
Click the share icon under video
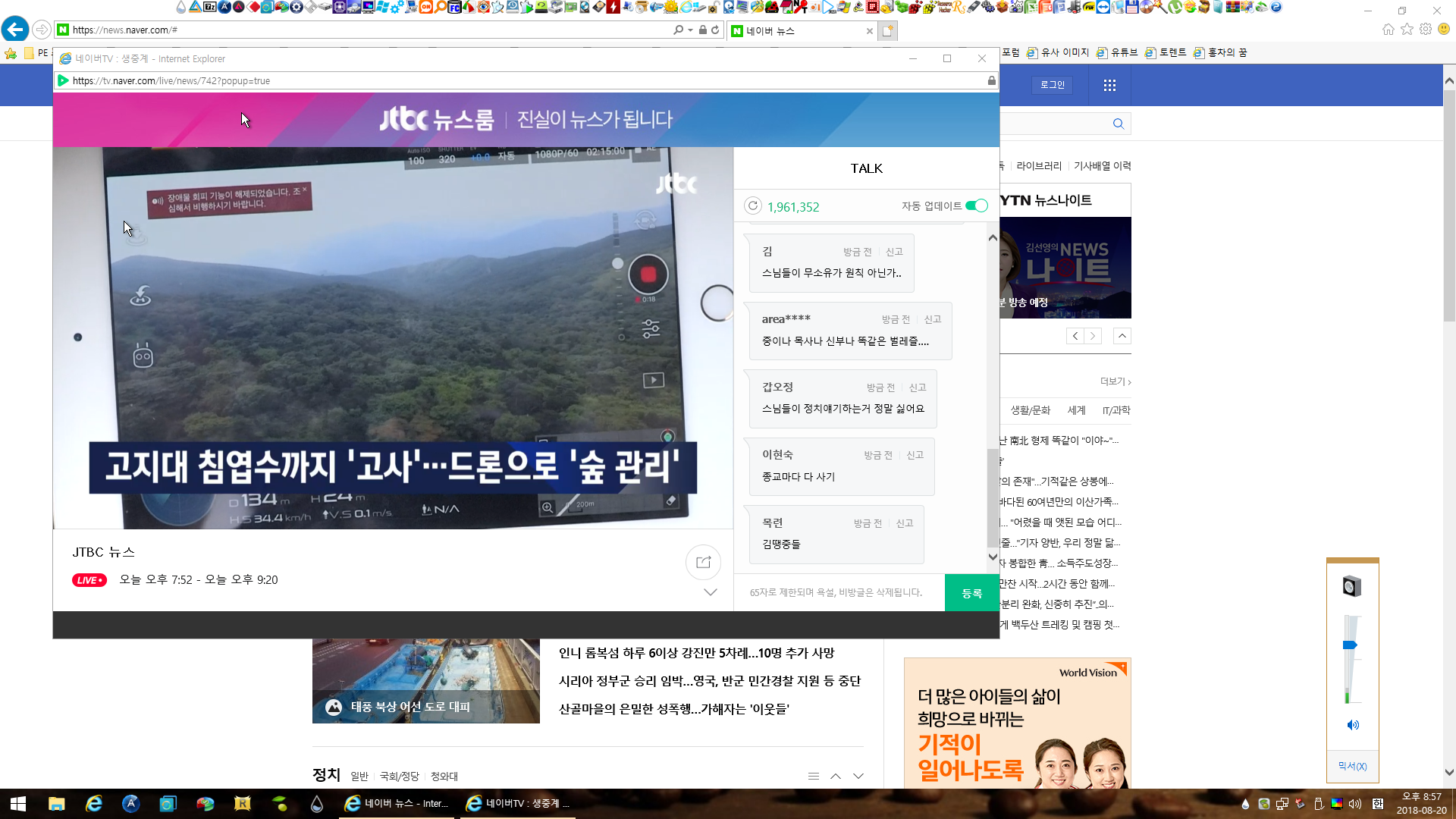703,562
